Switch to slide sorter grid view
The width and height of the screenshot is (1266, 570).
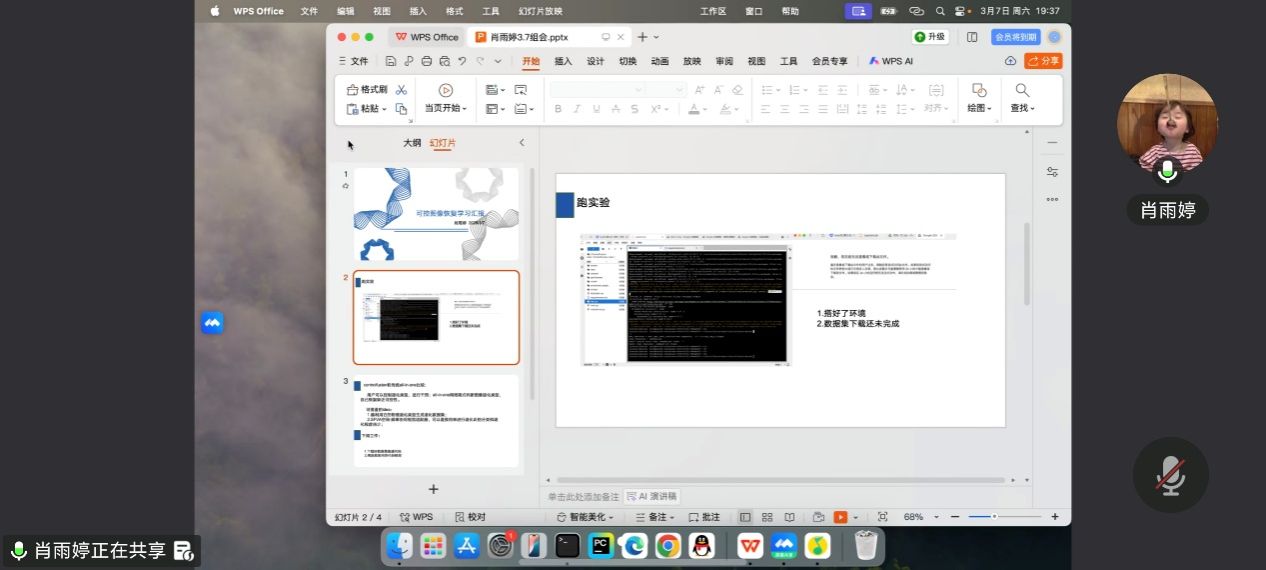pyautogui.click(x=767, y=517)
